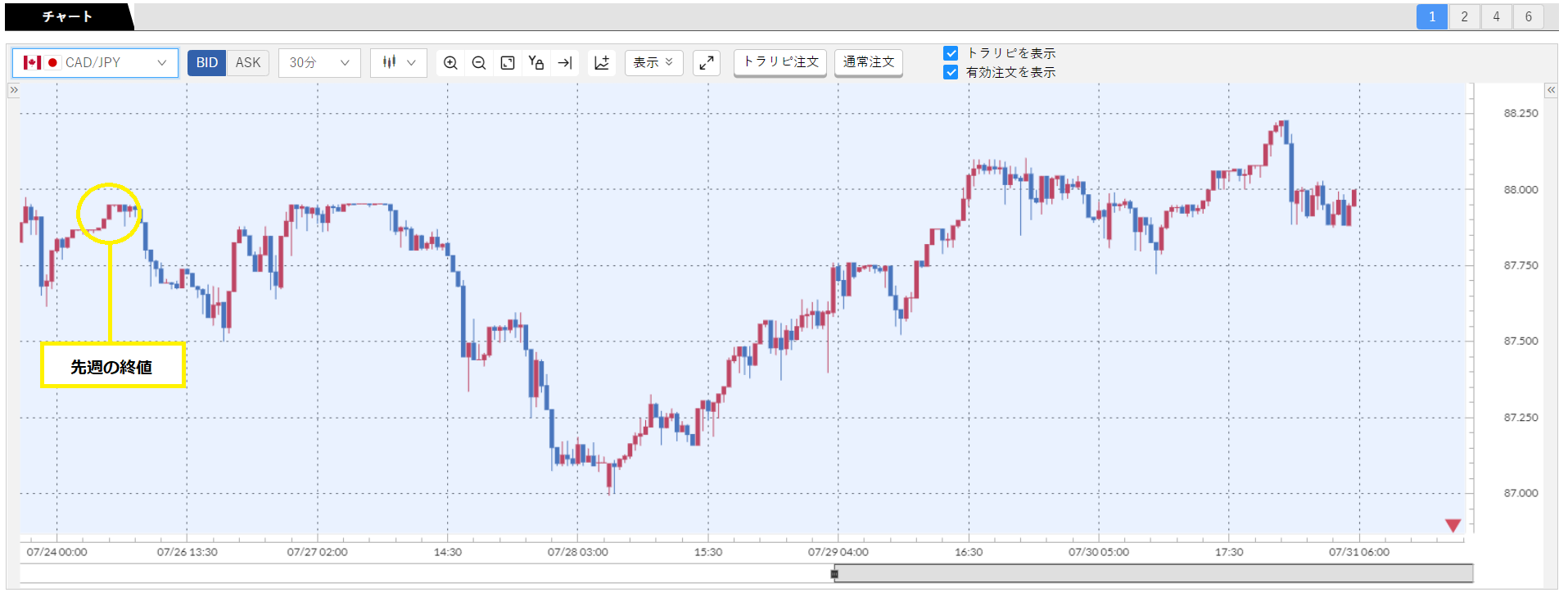
Task: Click the 87.750 price axis label
Action: [x=1521, y=265]
